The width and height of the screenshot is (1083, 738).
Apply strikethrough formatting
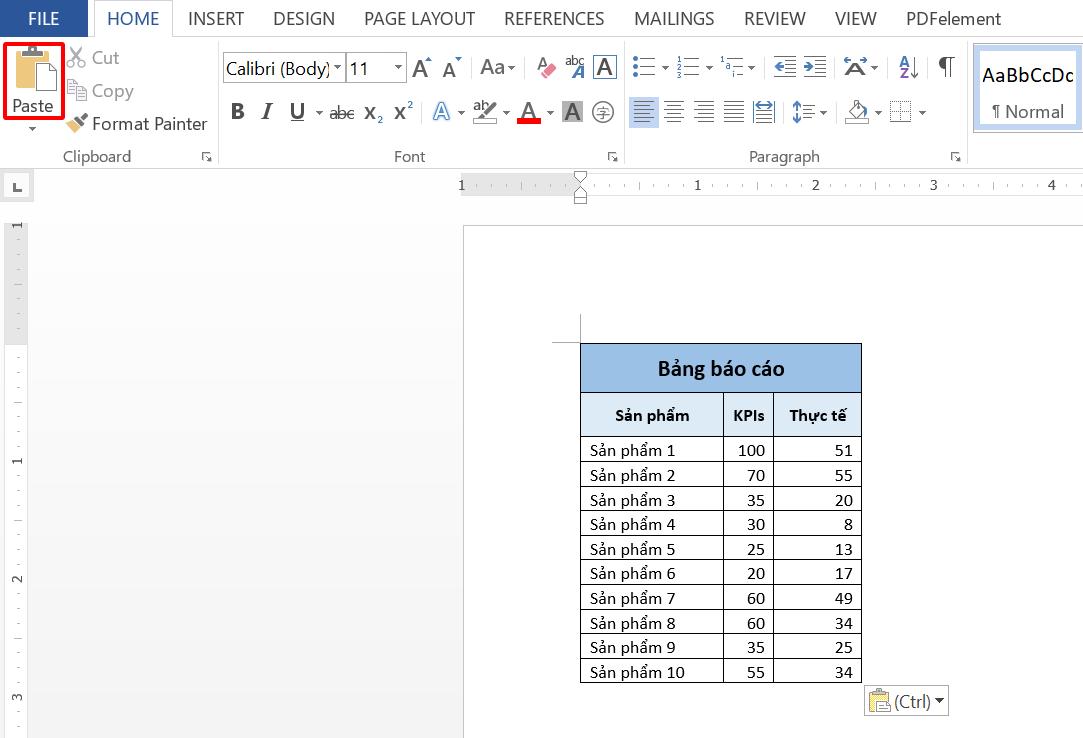[341, 112]
